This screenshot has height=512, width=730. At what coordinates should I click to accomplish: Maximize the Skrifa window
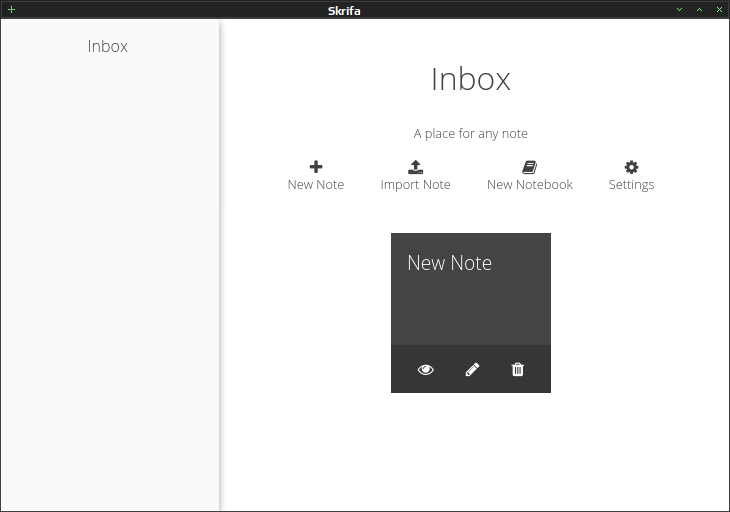(x=699, y=9)
